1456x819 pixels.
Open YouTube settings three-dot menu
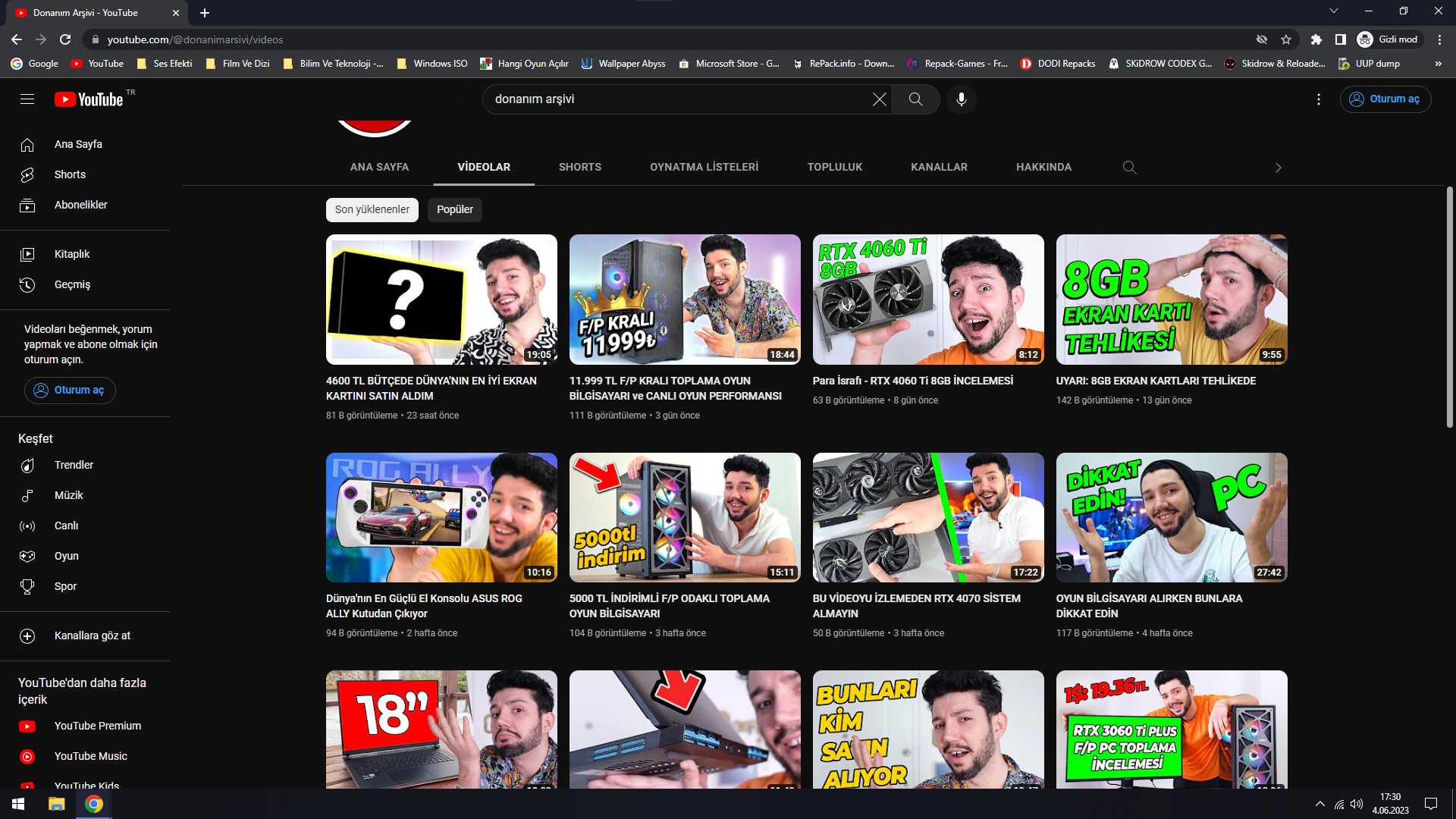[1319, 99]
